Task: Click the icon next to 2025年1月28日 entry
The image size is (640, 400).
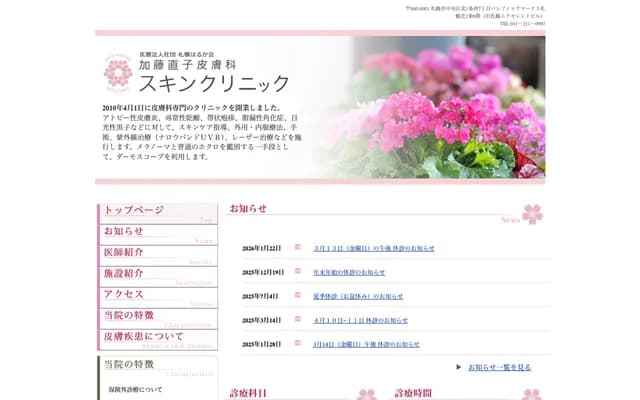Action: pyautogui.click(x=298, y=343)
